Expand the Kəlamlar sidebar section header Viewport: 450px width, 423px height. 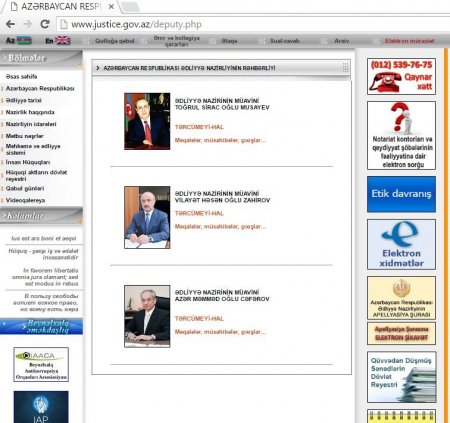(x=41, y=216)
